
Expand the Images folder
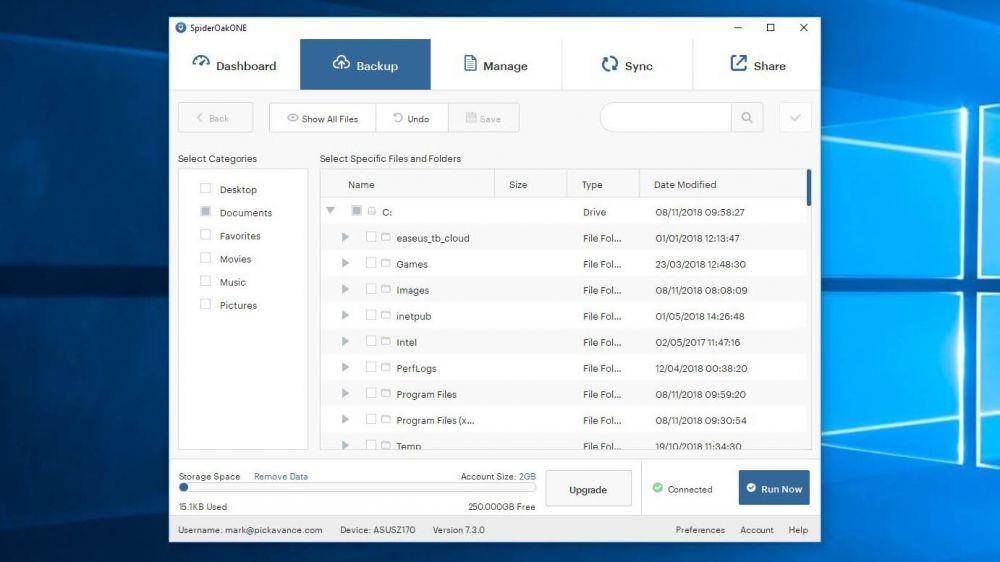tap(345, 289)
